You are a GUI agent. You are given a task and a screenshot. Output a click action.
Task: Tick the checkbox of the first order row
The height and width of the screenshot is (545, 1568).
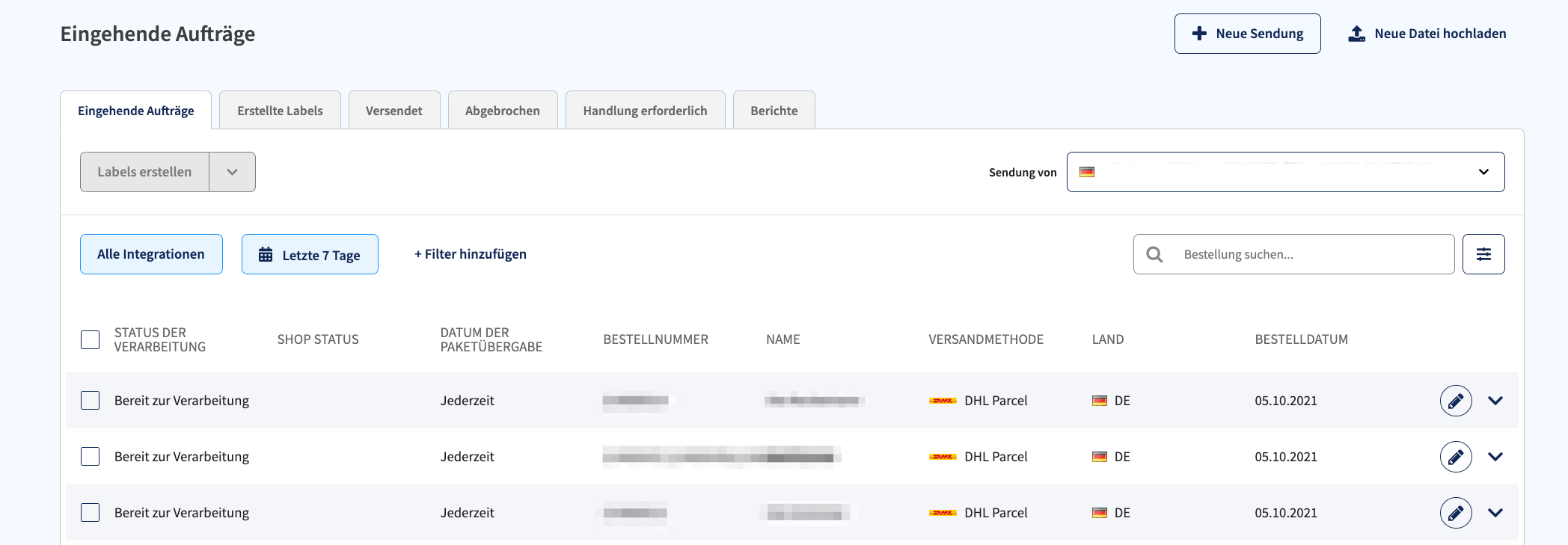coord(90,401)
